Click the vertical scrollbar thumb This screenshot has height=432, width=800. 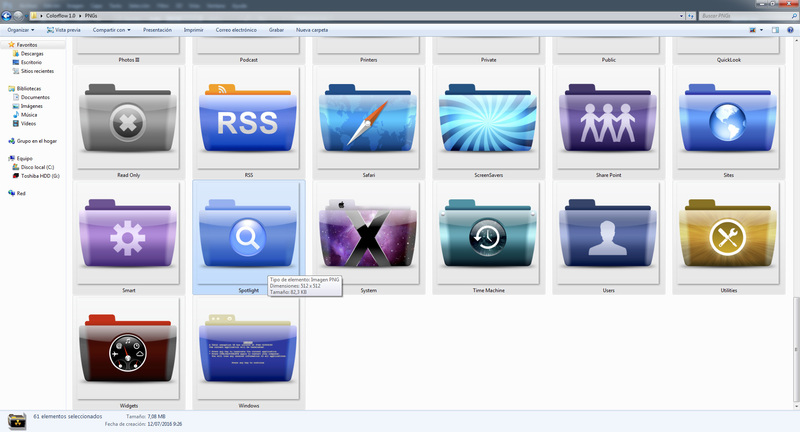[796, 351]
